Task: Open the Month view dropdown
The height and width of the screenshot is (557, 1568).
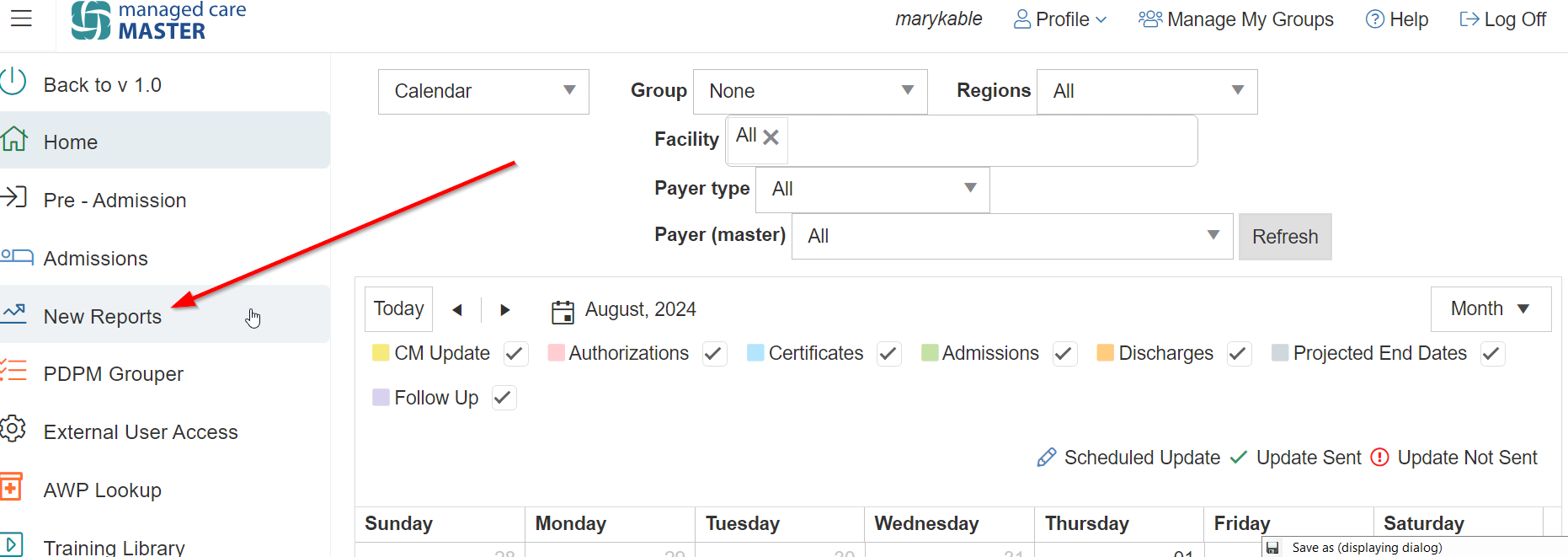Action: [1491, 309]
